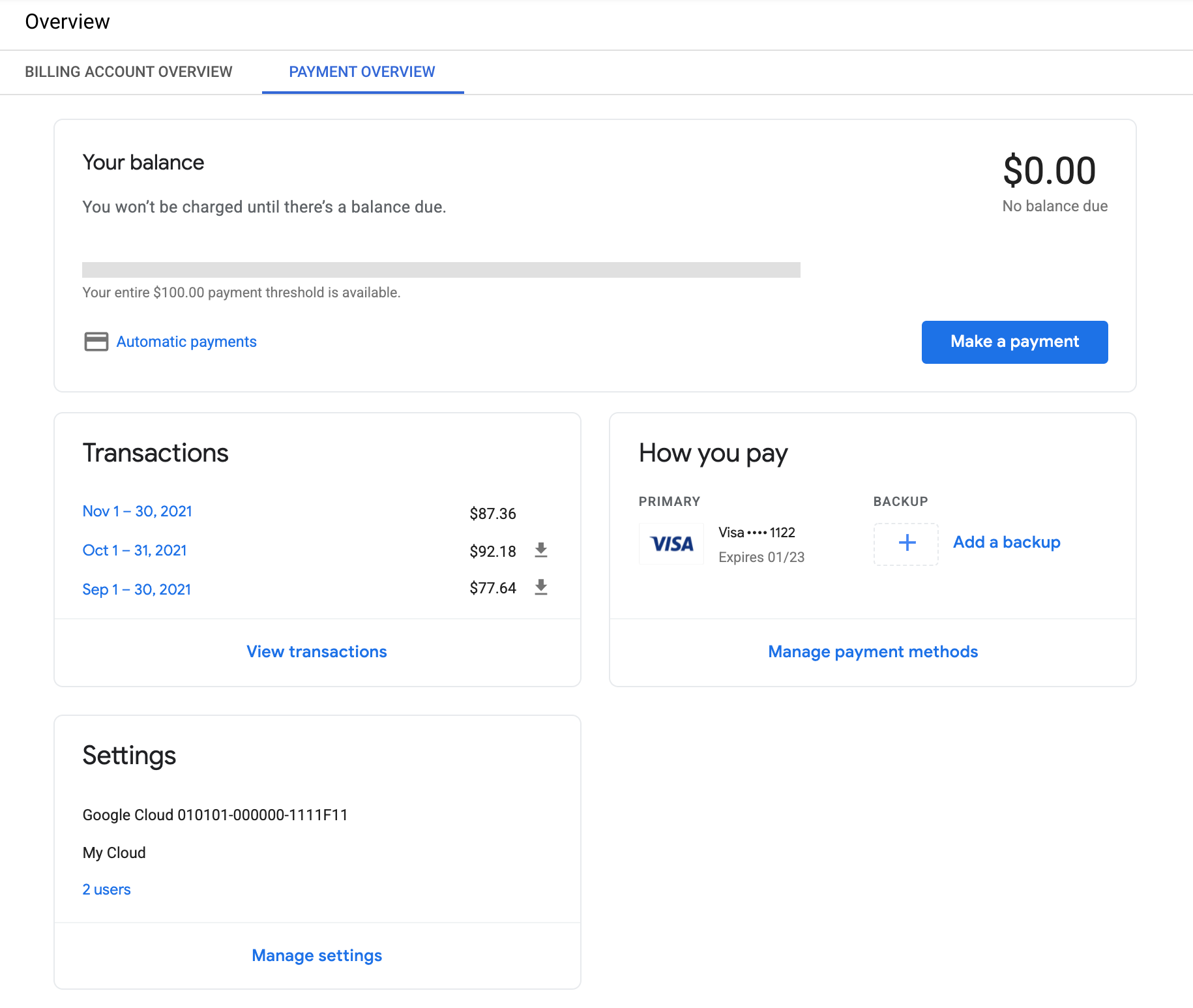Click View transactions

click(x=316, y=651)
